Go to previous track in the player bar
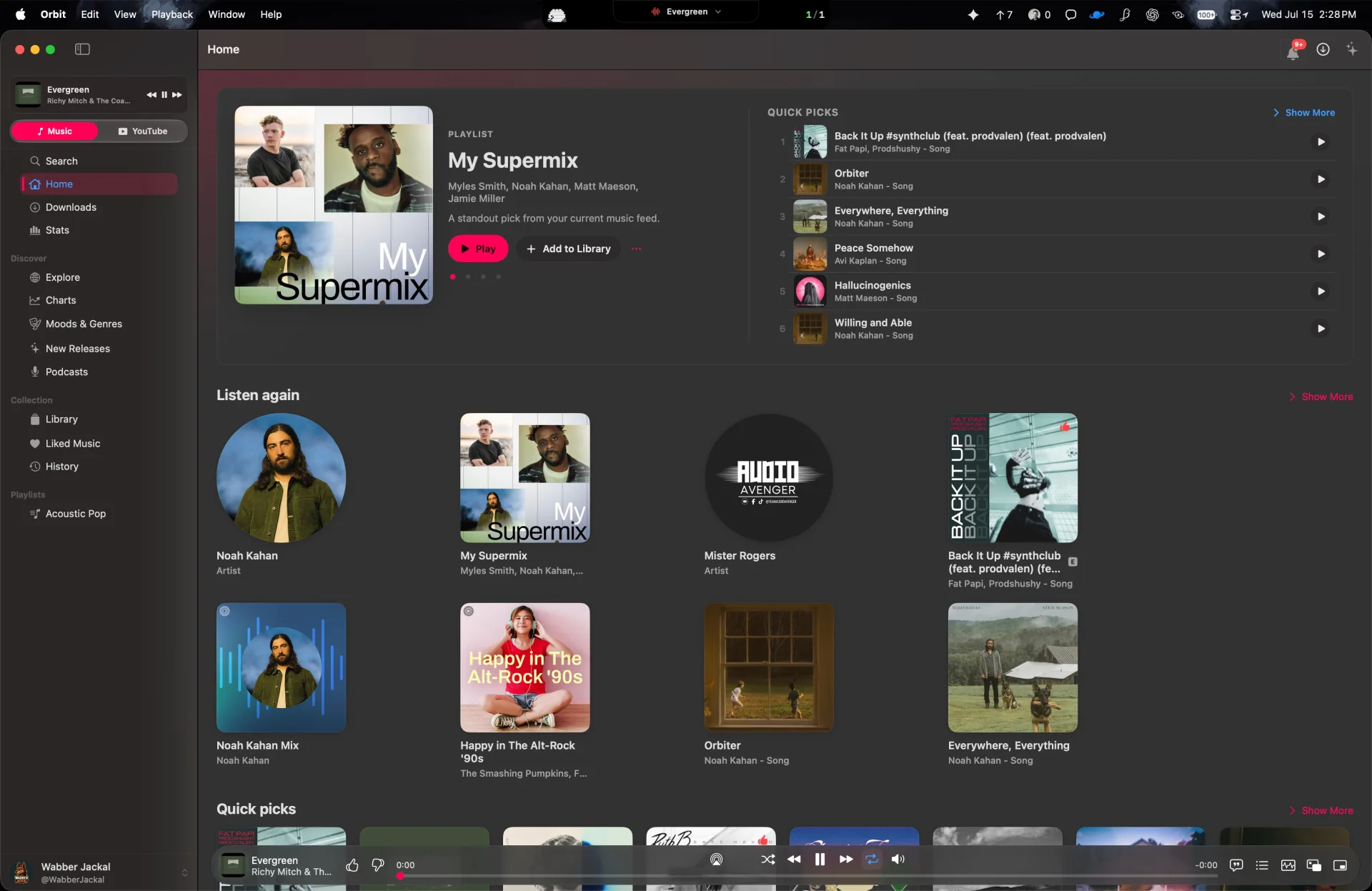 tap(794, 860)
